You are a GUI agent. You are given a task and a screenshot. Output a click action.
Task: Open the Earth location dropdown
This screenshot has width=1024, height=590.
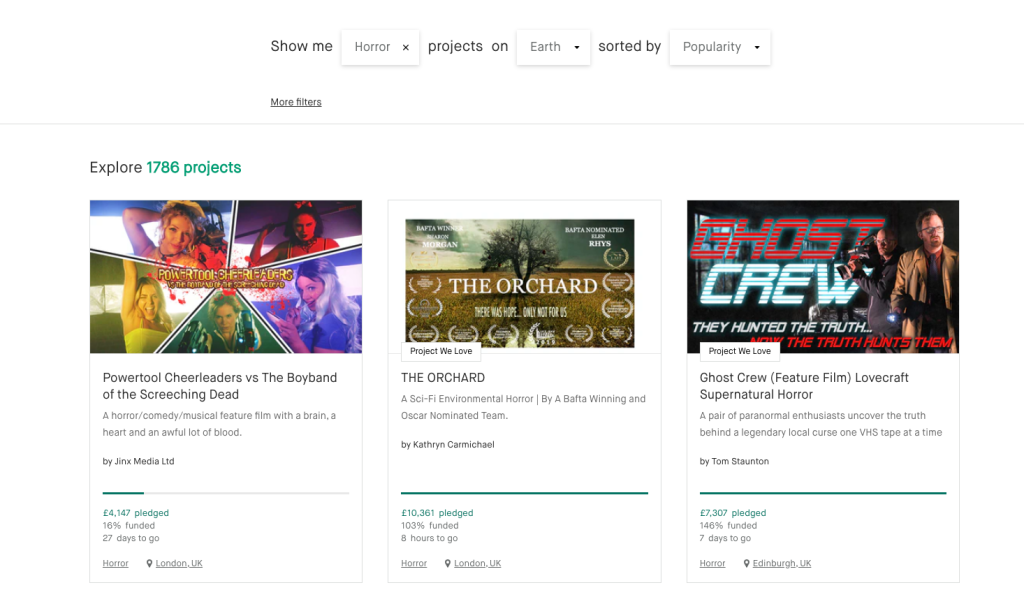click(x=553, y=47)
